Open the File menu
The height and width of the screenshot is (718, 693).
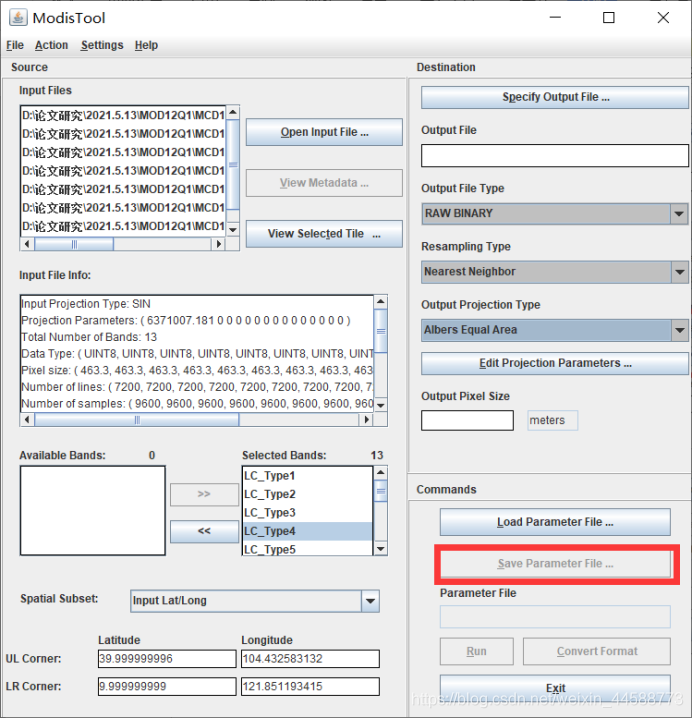(x=15, y=45)
